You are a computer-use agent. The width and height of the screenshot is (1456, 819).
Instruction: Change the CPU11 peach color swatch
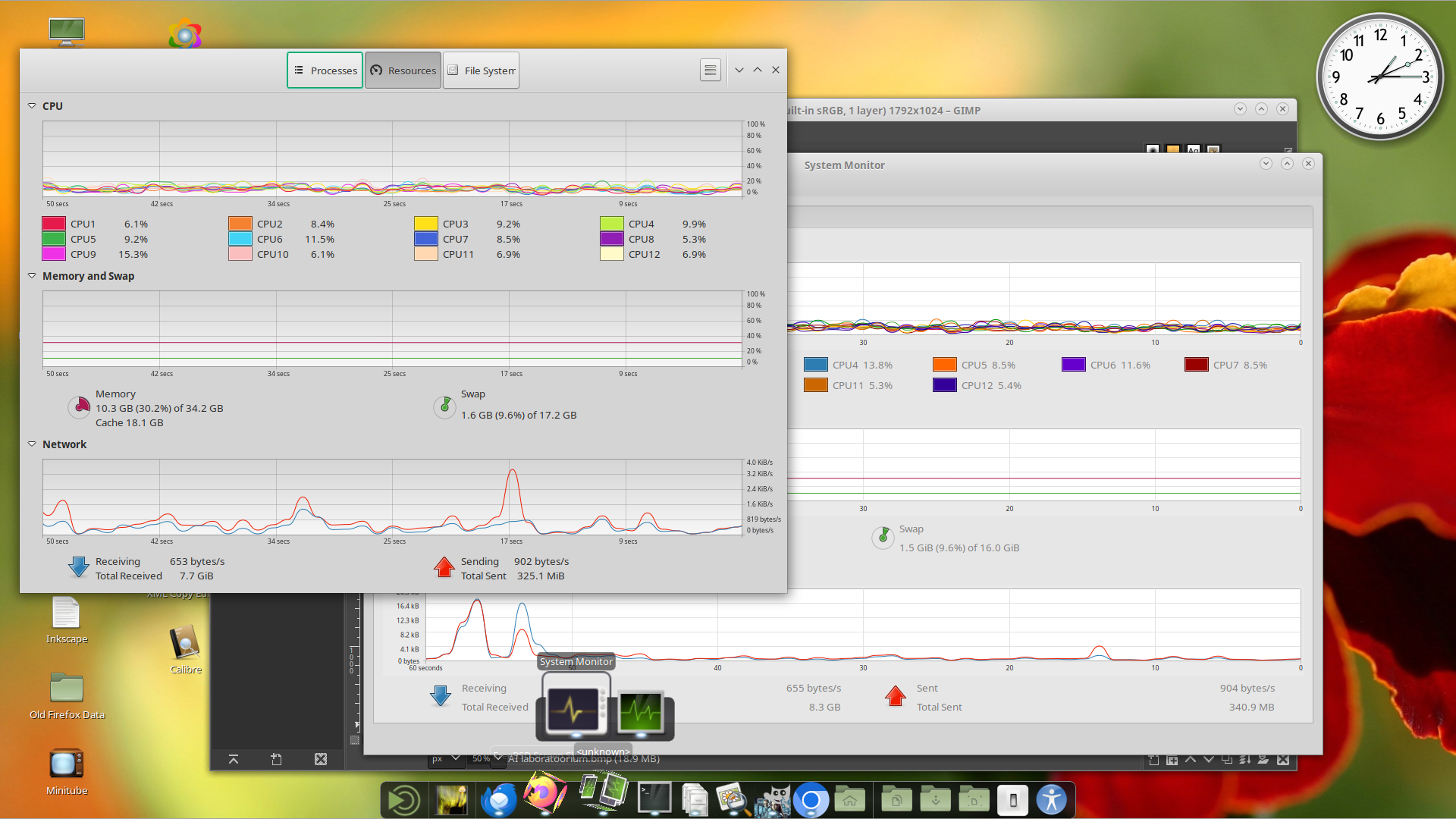426,254
